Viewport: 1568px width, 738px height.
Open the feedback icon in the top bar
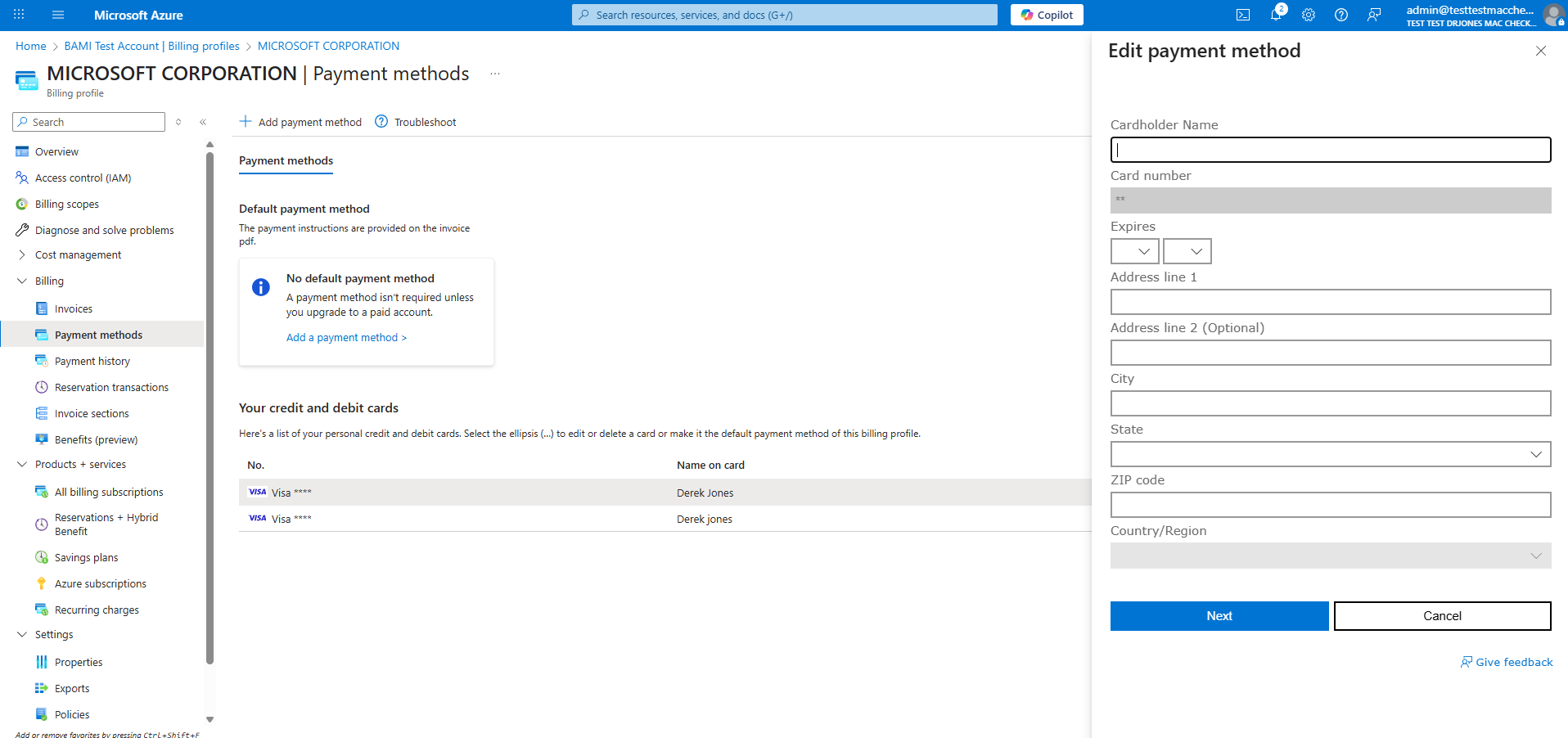coord(1374,15)
